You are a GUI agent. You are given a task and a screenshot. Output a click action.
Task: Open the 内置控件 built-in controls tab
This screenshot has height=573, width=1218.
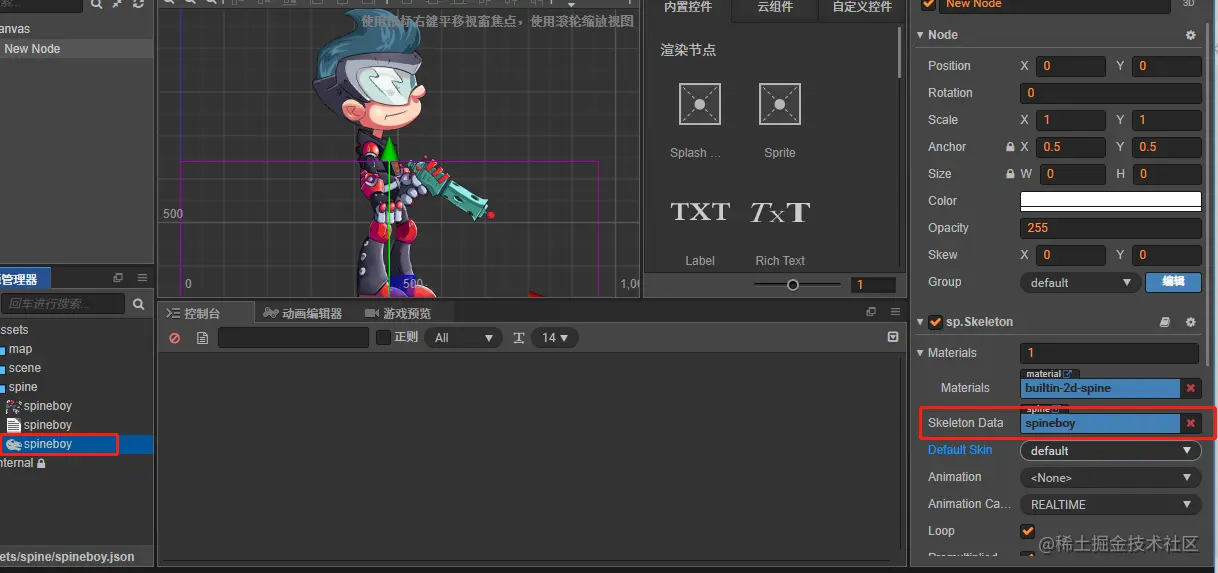(688, 7)
